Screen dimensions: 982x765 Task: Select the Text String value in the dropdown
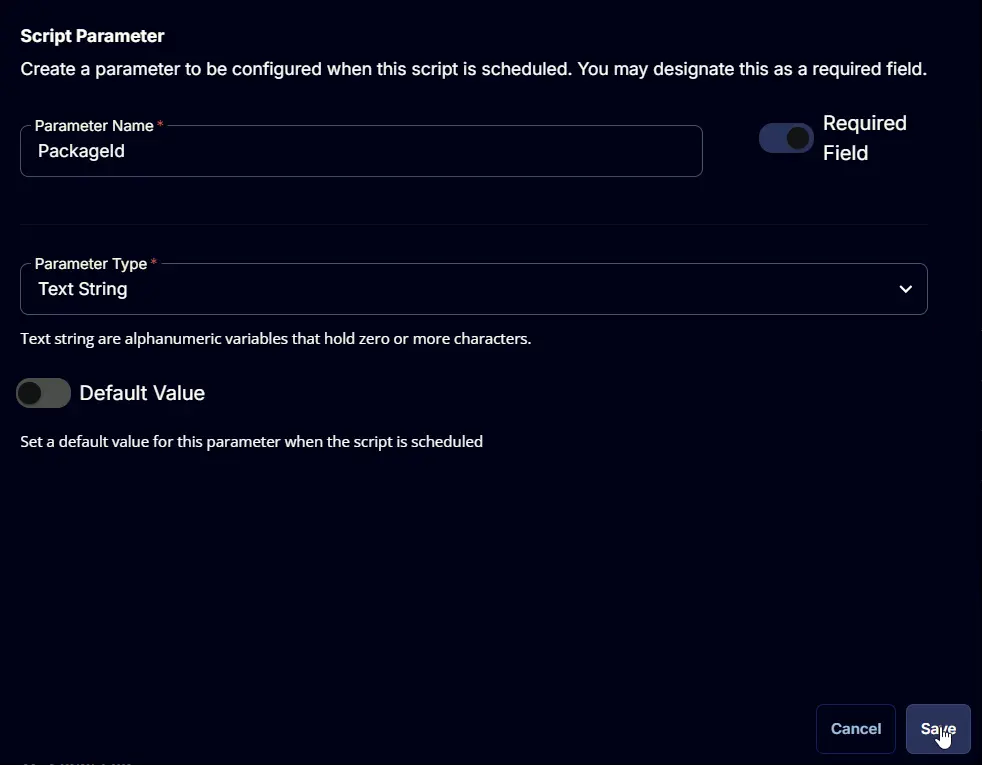[83, 289]
